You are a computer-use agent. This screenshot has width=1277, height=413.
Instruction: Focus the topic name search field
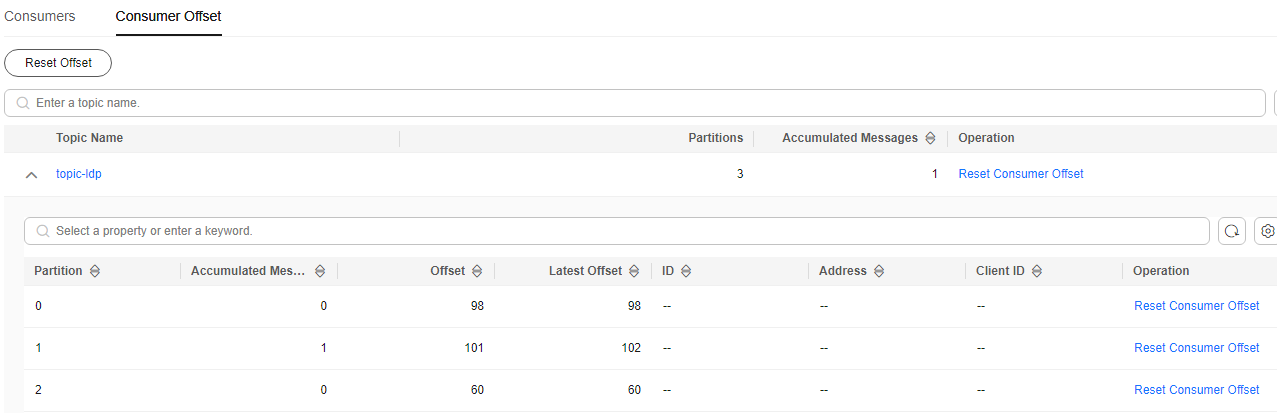coord(635,103)
